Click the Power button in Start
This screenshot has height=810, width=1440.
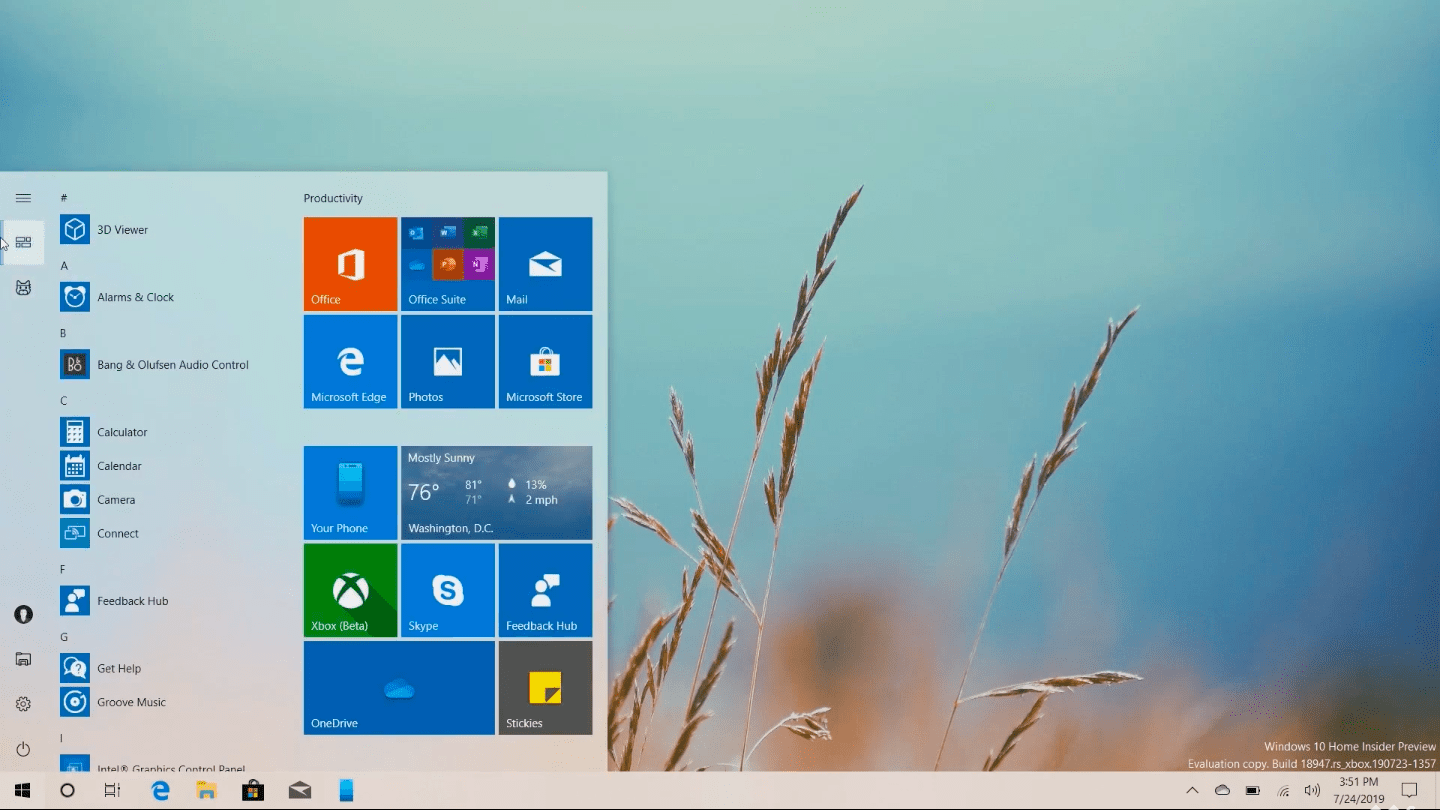tap(23, 749)
